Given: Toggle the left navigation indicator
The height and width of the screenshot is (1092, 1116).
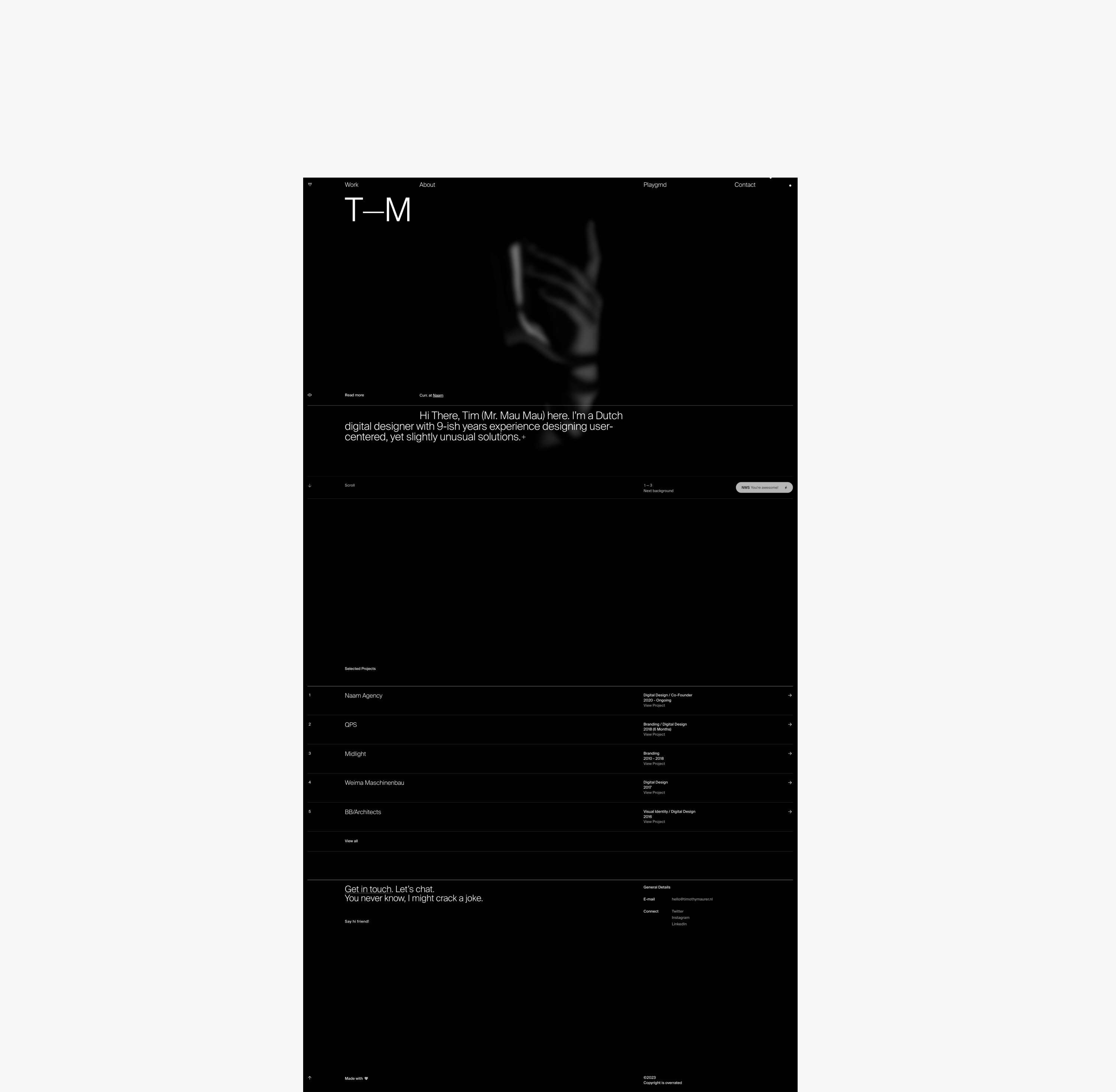Looking at the screenshot, I should [x=311, y=184].
